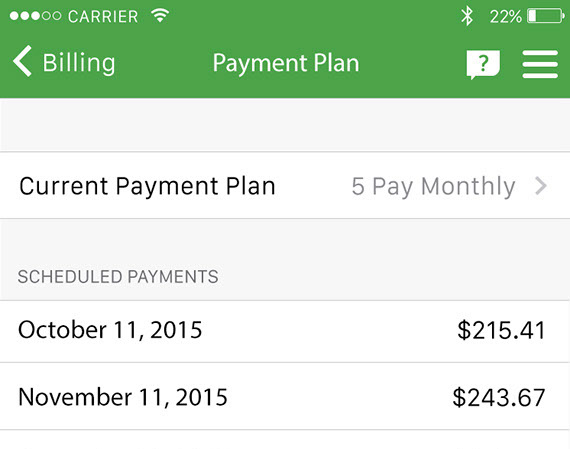Open the Current Payment Plan row

pos(285,185)
